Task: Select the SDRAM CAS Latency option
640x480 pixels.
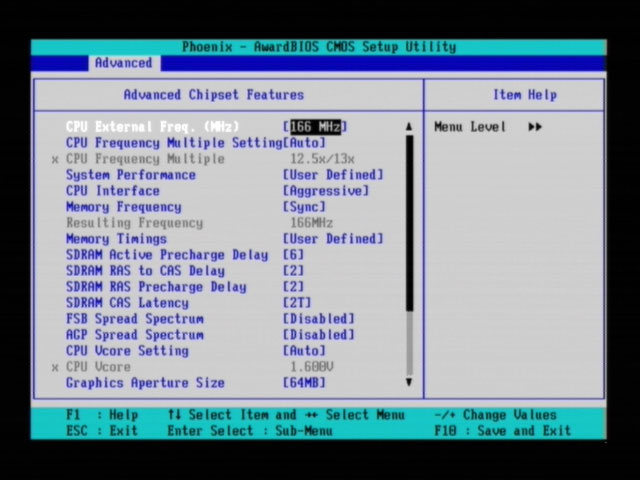Action: coord(127,303)
